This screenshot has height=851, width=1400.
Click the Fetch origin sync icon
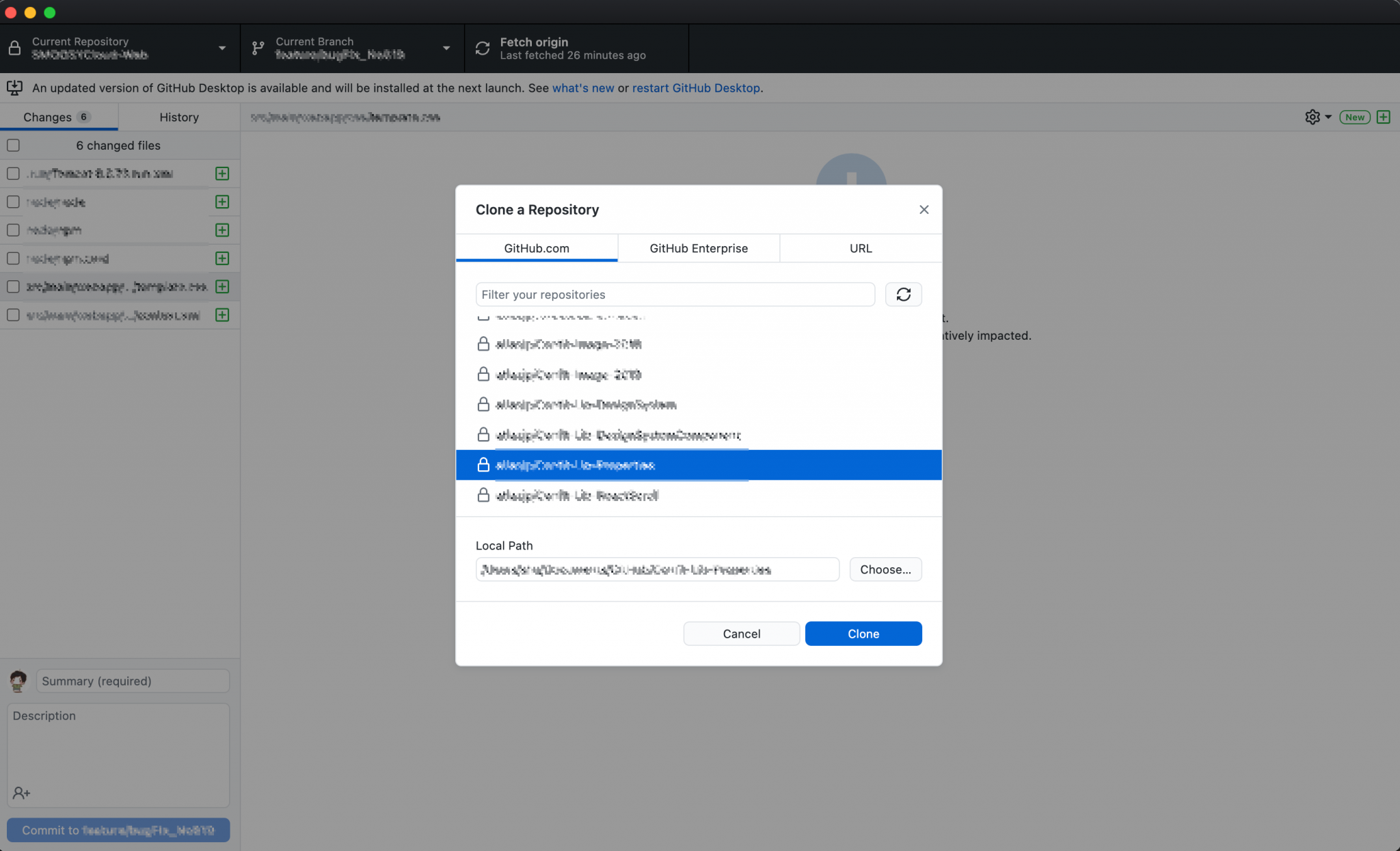482,48
